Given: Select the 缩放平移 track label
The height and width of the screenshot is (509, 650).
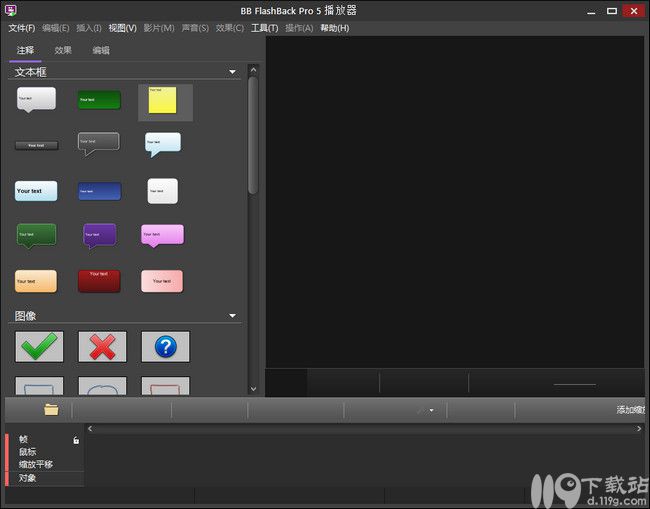Looking at the screenshot, I should [x=36, y=464].
